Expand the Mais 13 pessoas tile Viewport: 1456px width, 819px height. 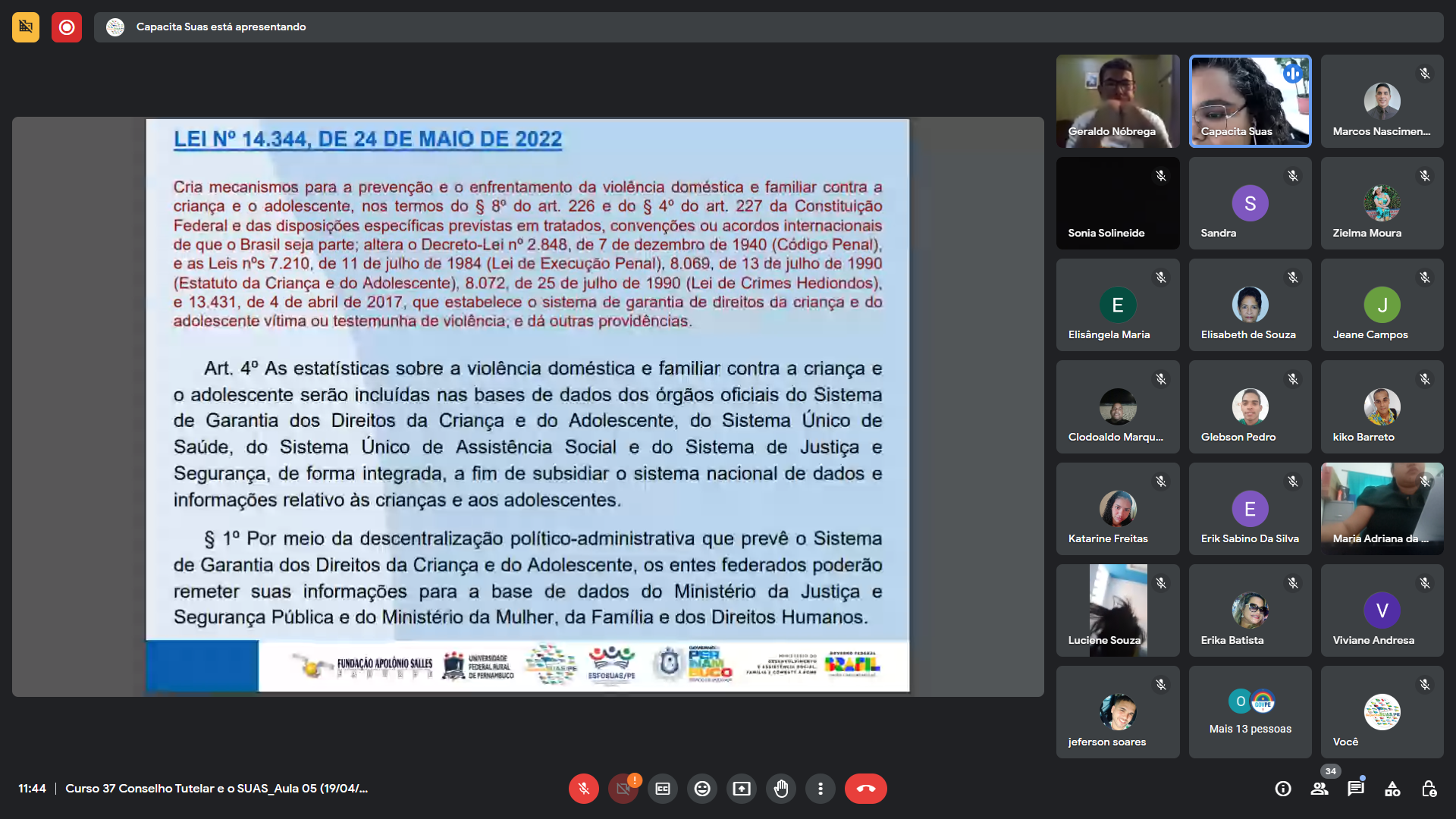tap(1250, 712)
